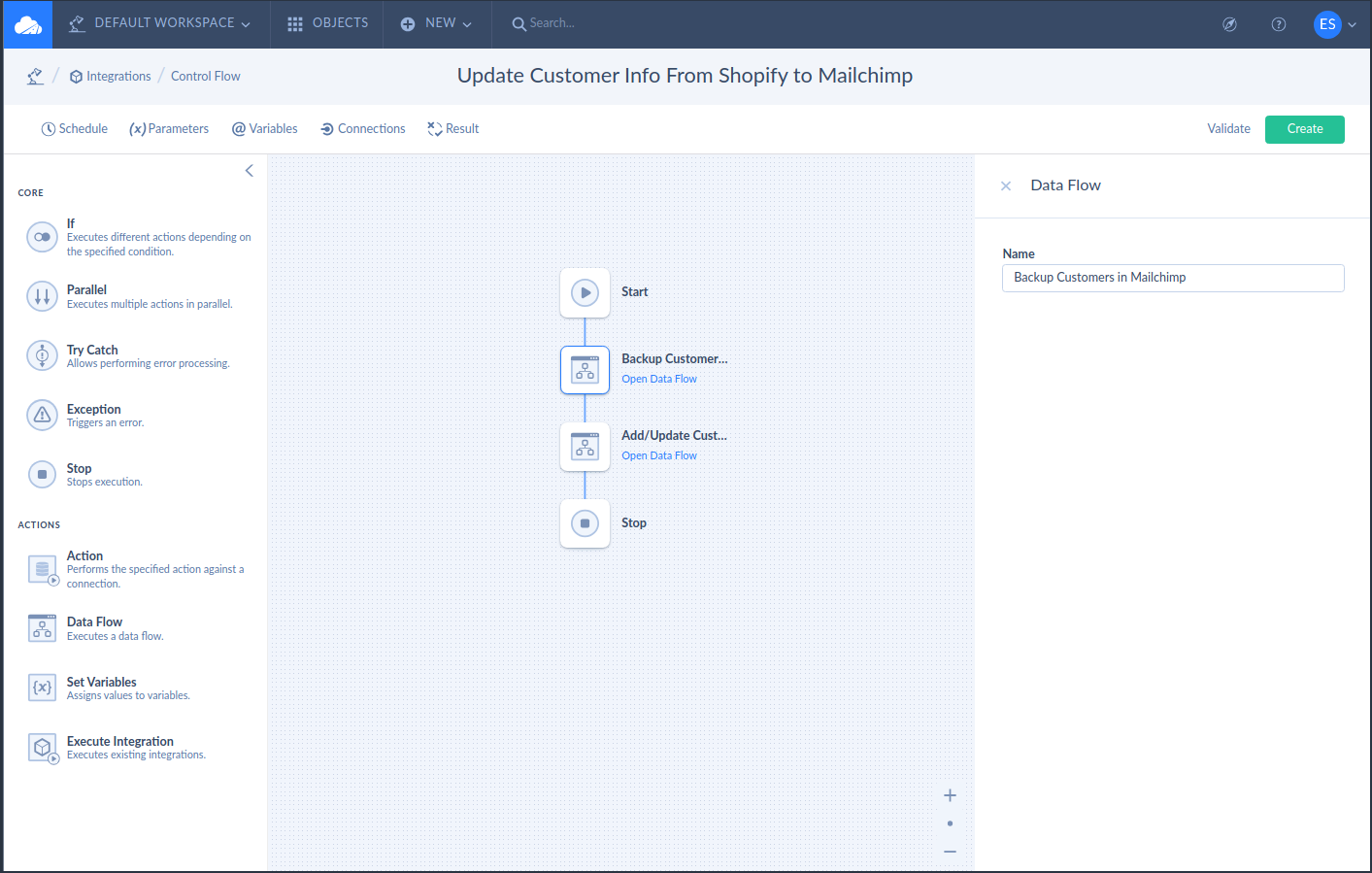Click the Backup Customer... node label

pos(675,359)
